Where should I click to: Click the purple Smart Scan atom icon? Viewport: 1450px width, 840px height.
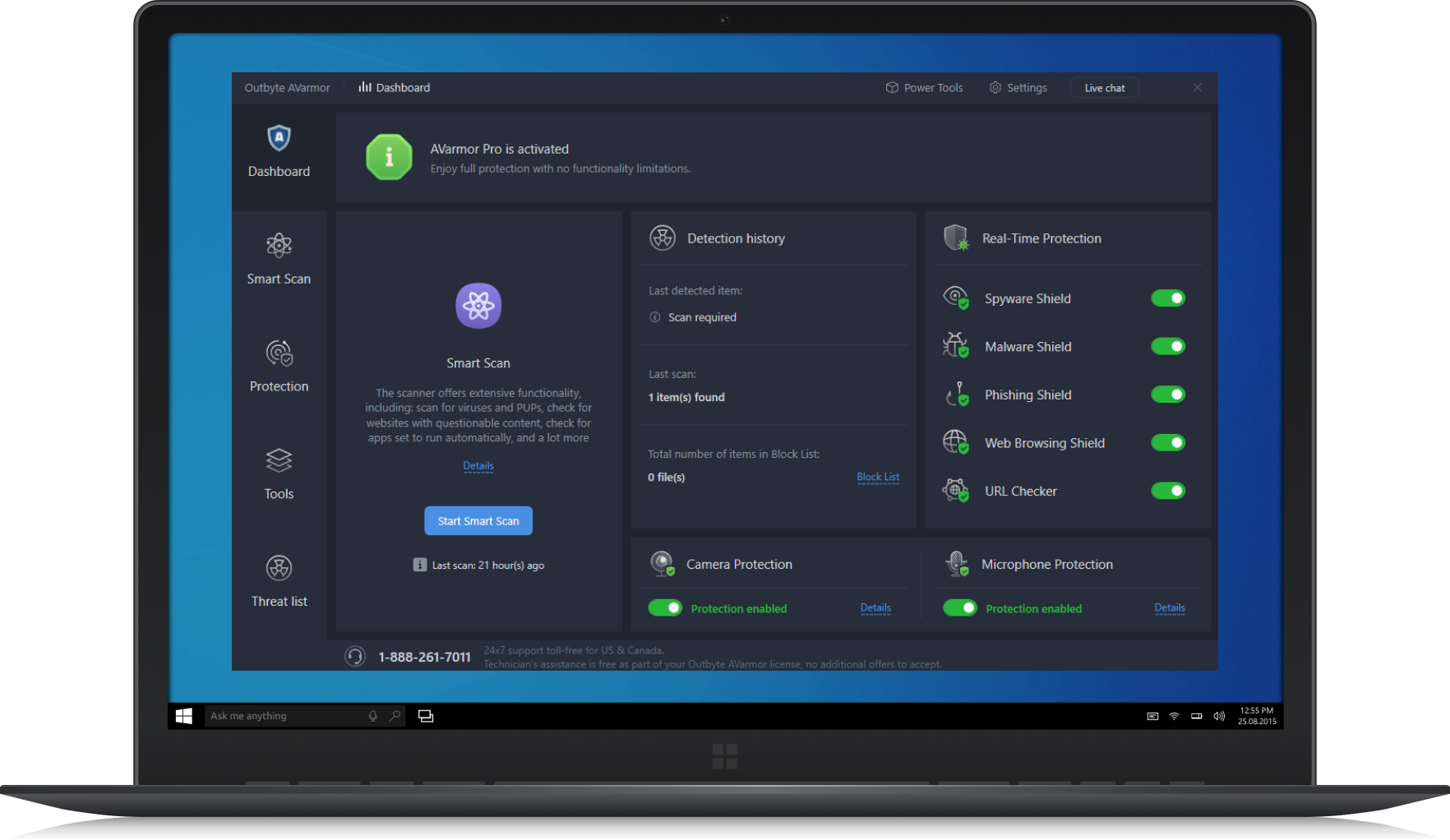point(478,306)
